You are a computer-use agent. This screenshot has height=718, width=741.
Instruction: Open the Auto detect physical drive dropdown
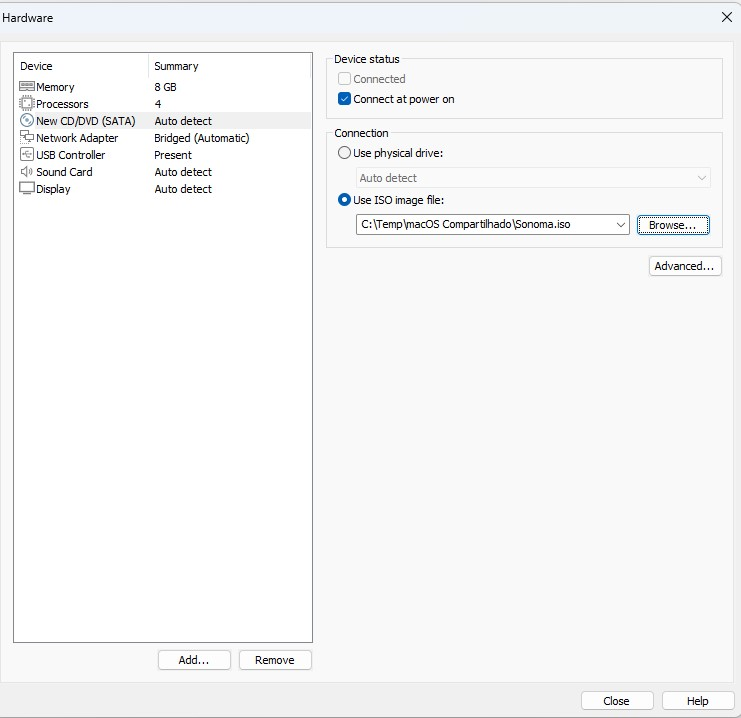[x=701, y=178]
